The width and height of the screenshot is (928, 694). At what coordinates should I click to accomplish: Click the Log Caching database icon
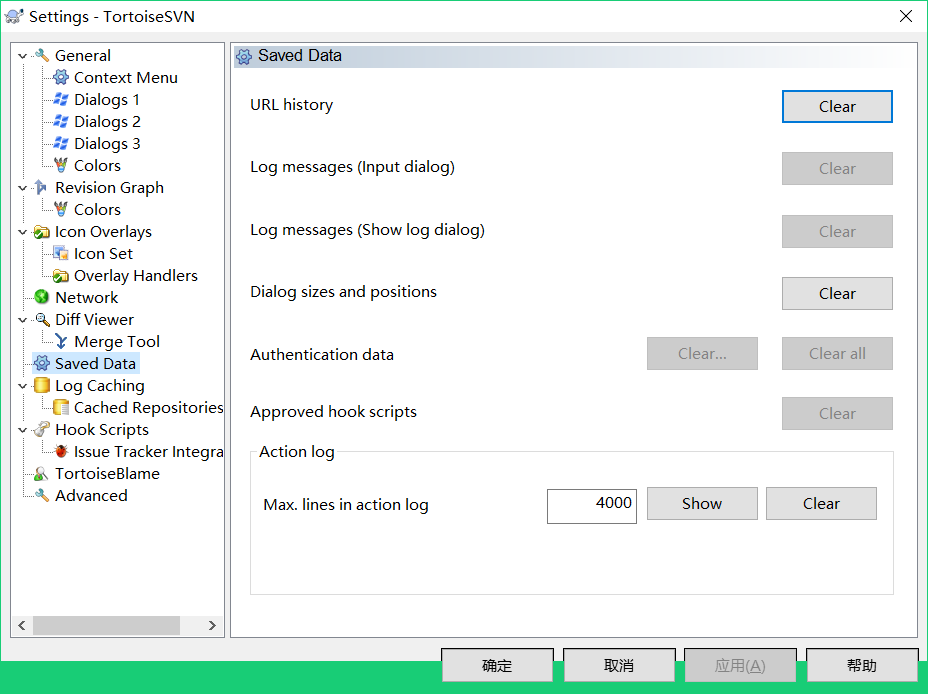(x=41, y=385)
